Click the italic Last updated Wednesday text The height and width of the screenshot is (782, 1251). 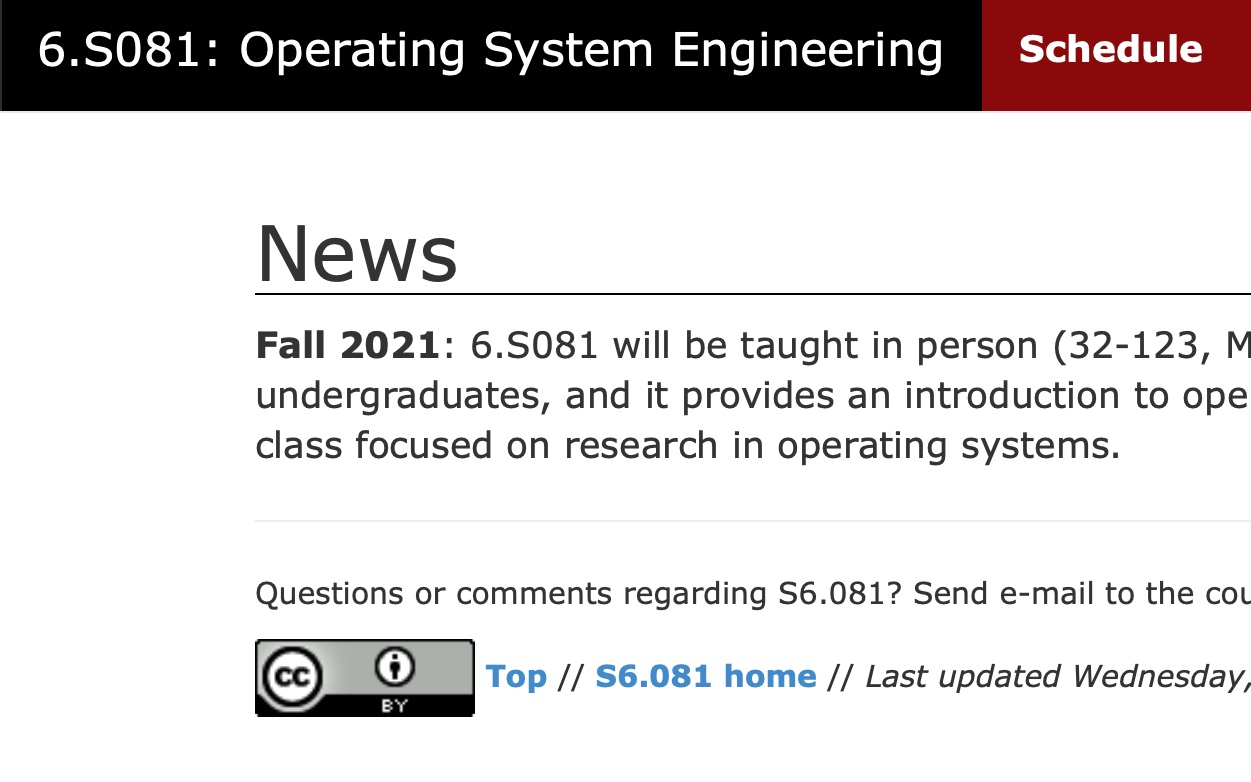tap(1055, 677)
